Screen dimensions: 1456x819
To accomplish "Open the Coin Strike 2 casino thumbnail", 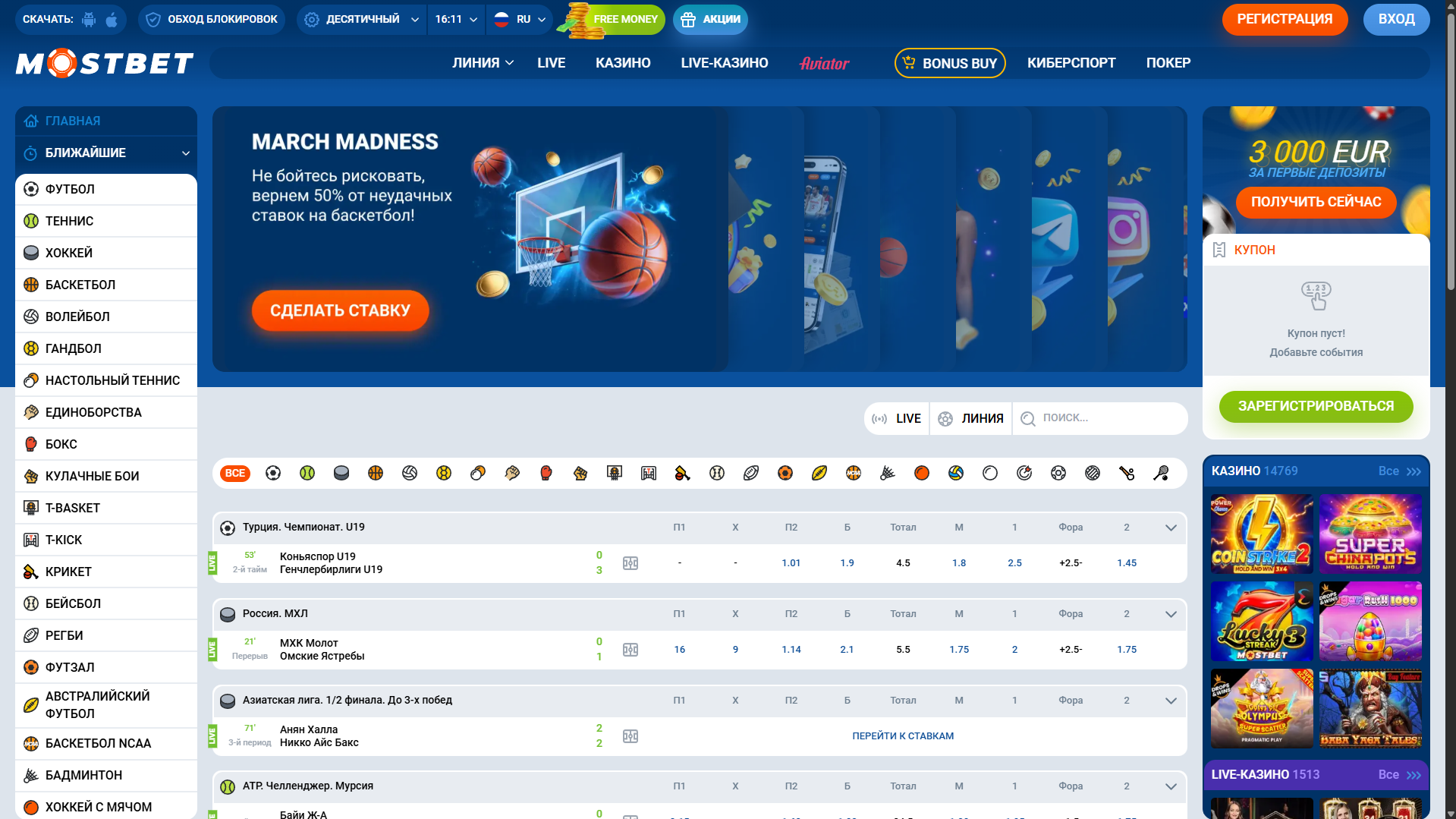I will coord(1261,534).
